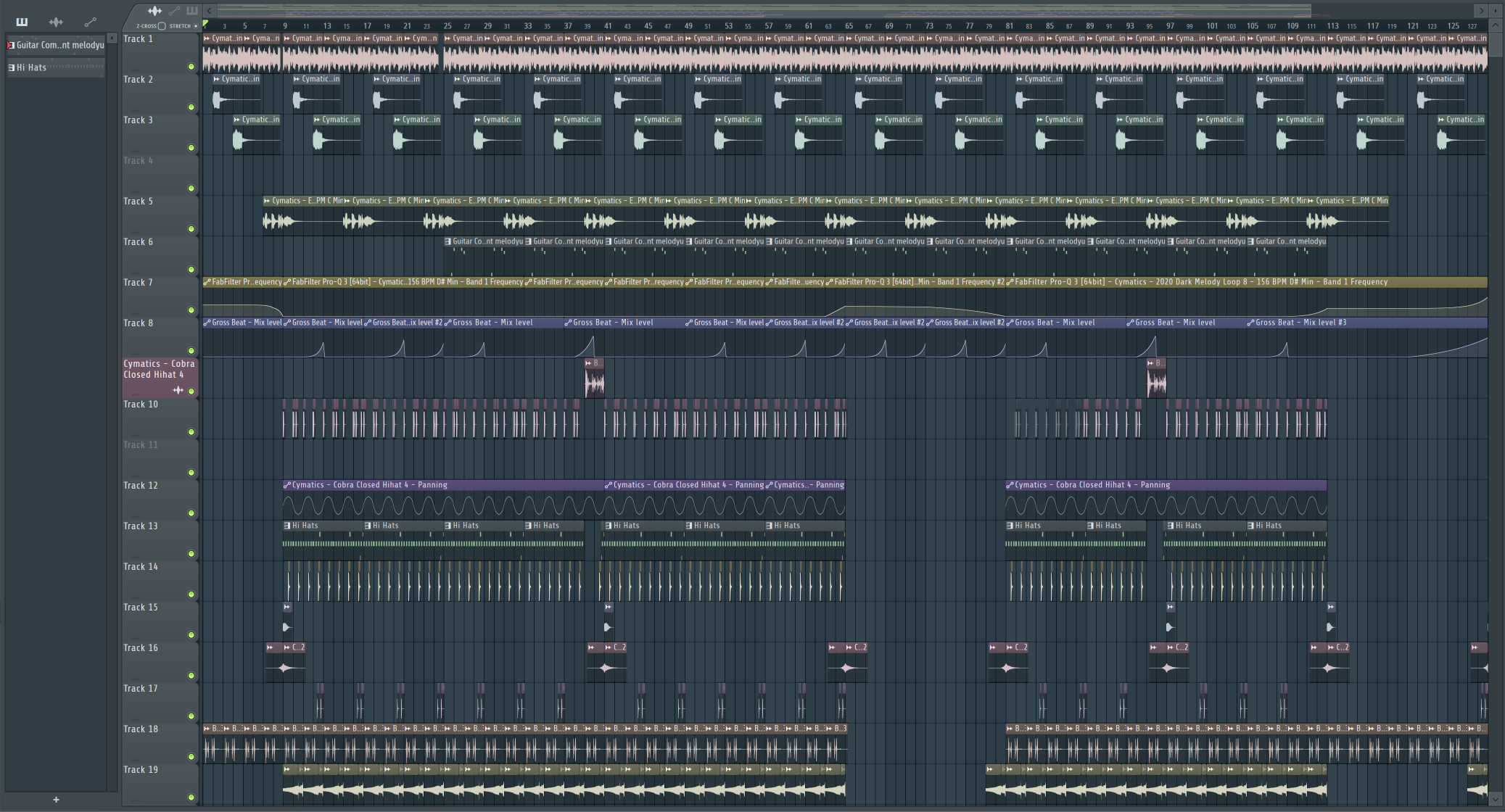The image size is (1505, 812).
Task: Mute Track 2 with its green LED
Action: point(191,107)
